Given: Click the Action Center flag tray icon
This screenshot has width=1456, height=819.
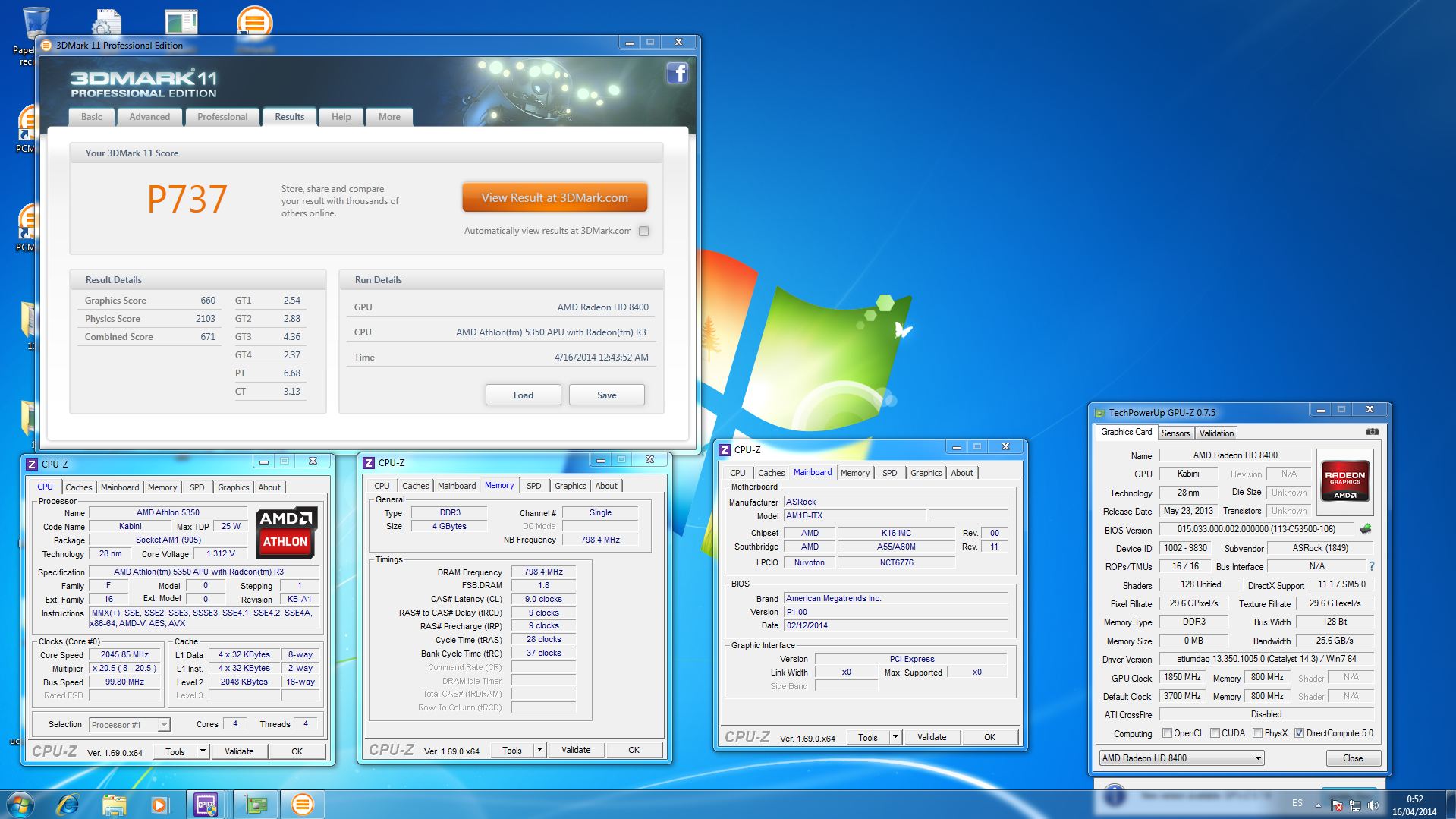Looking at the screenshot, I should click(x=1337, y=805).
